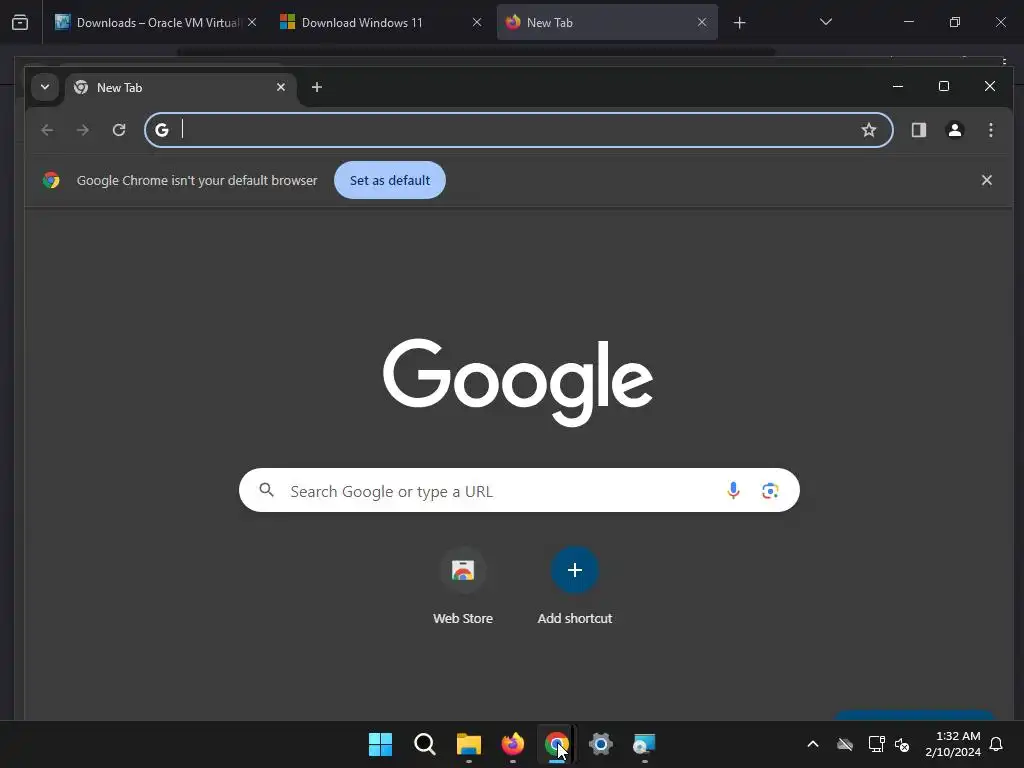Close the Download Windows 11 Firefox tab
The height and width of the screenshot is (768, 1024).
coord(477,22)
